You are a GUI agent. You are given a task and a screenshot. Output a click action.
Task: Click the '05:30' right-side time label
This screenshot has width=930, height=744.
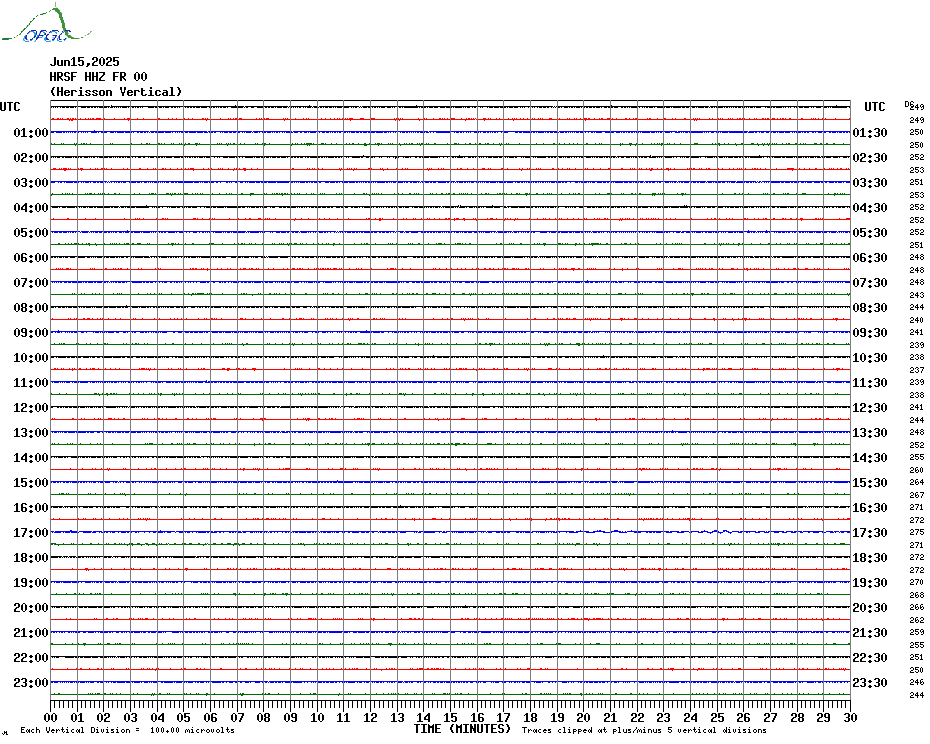point(870,233)
